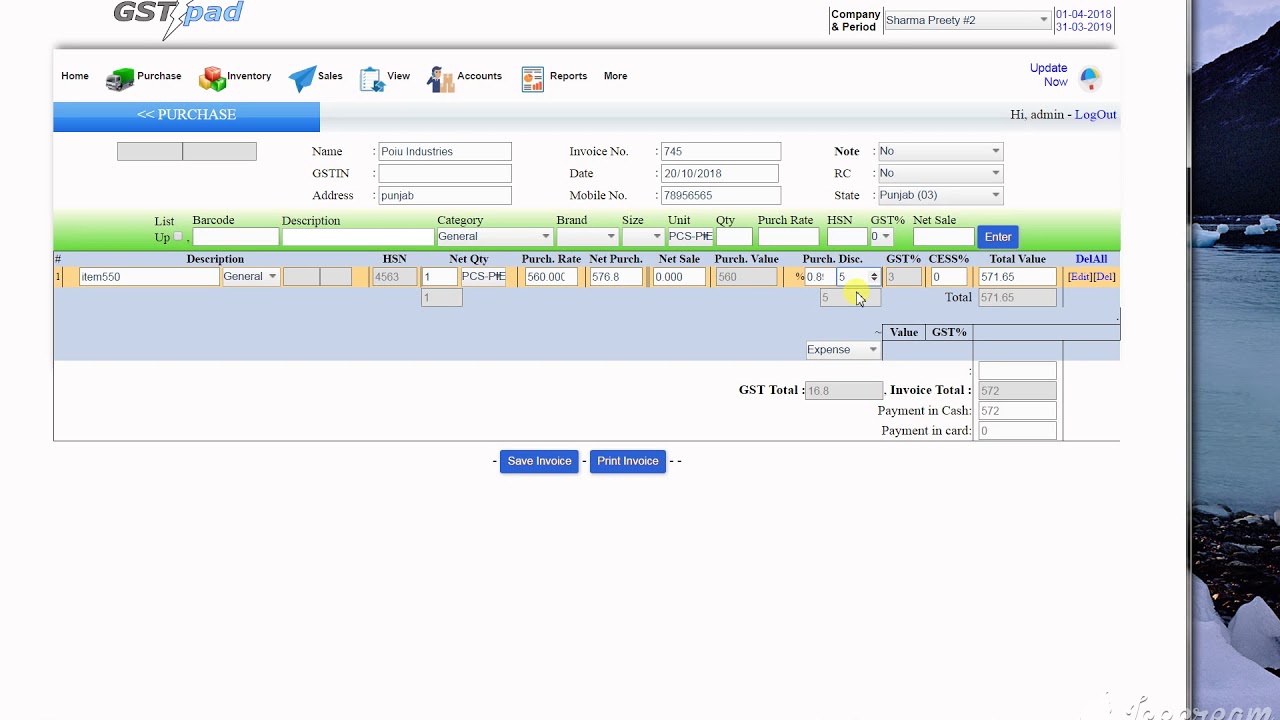Viewport: 1280px width, 720px height.
Task: Click the Reports chart icon
Action: click(x=532, y=79)
